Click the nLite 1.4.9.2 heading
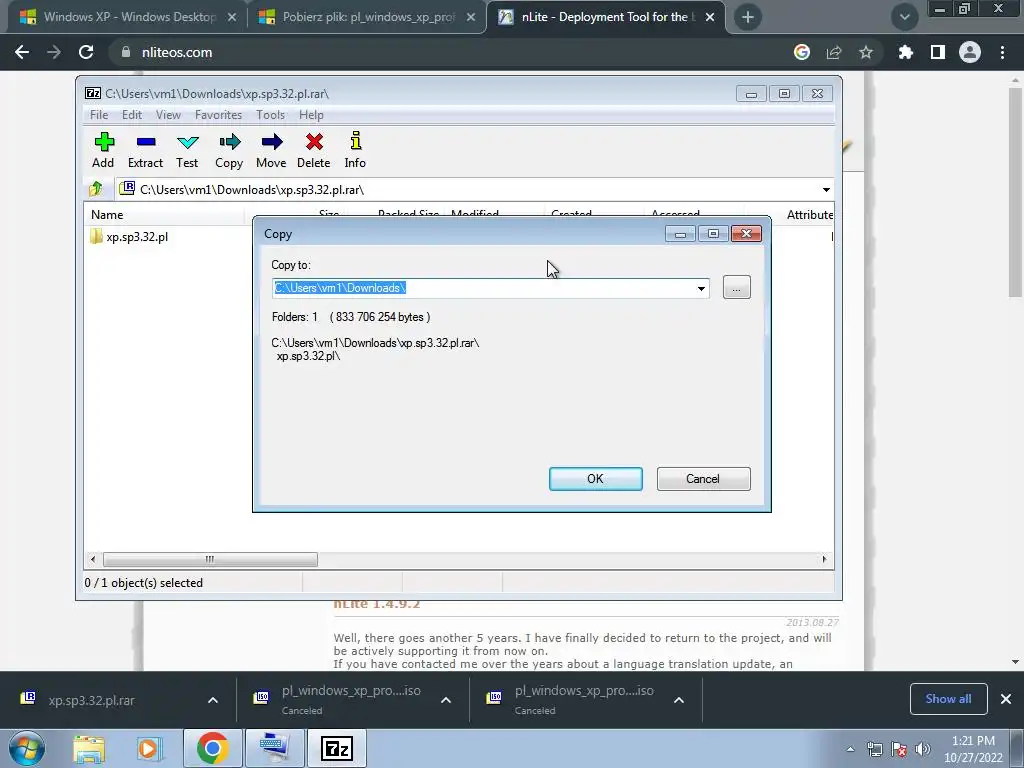 click(x=377, y=604)
